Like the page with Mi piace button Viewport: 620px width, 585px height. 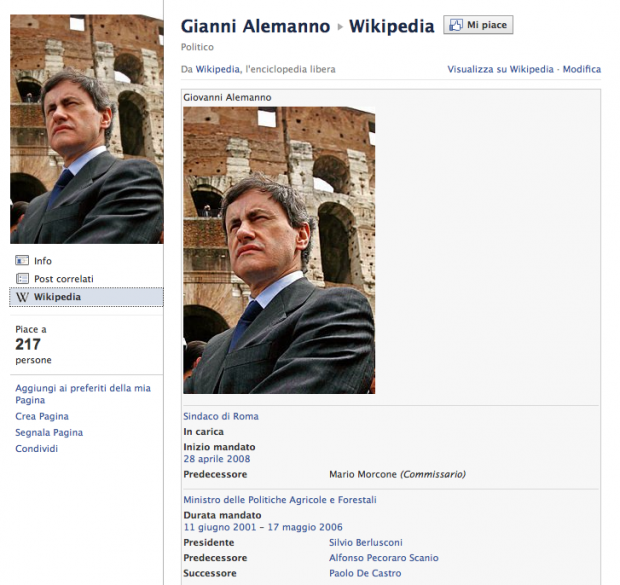tap(478, 25)
